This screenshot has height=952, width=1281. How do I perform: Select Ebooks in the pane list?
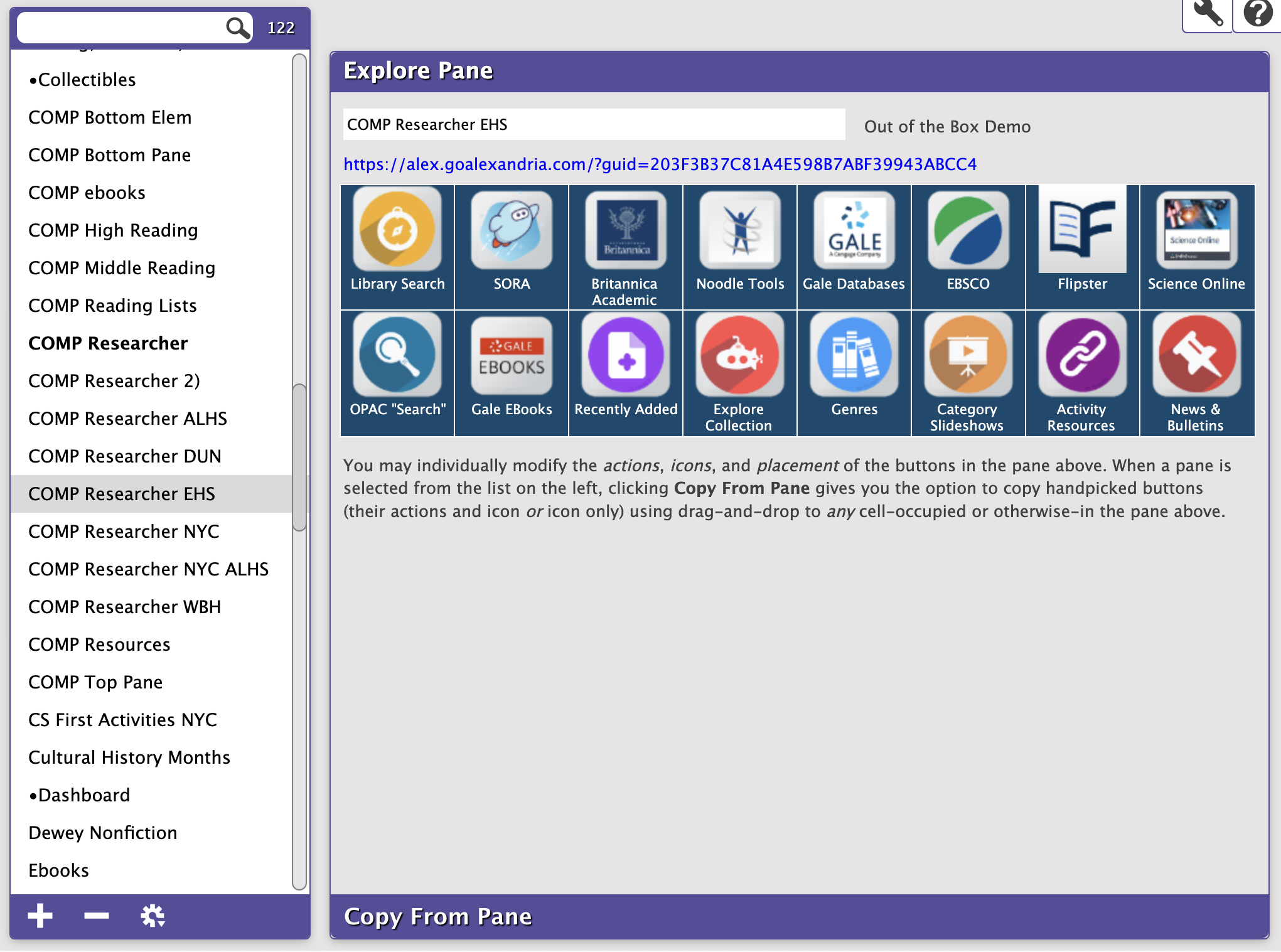pyautogui.click(x=151, y=870)
